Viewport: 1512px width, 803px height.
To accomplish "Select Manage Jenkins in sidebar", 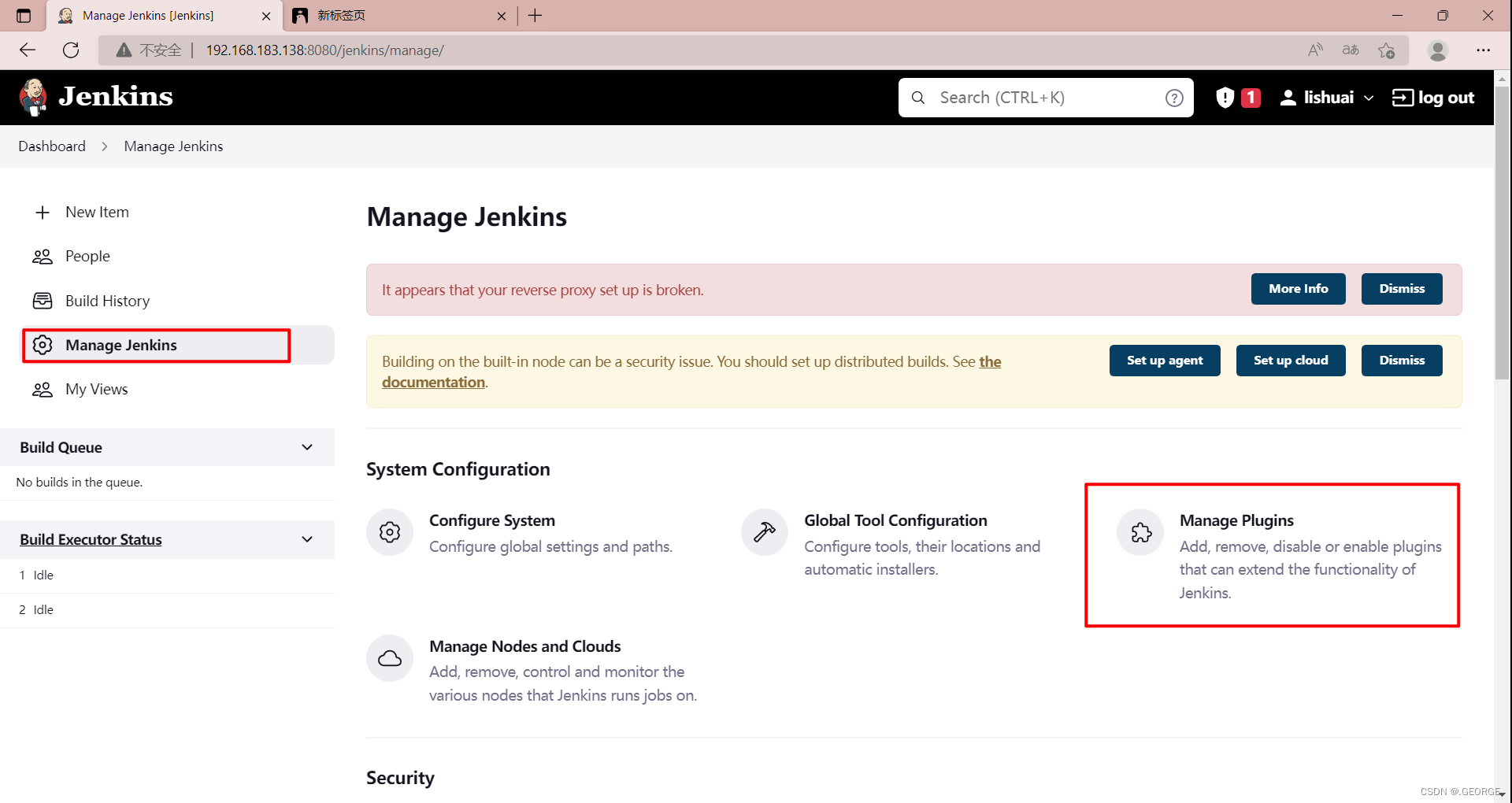I will tap(178, 345).
